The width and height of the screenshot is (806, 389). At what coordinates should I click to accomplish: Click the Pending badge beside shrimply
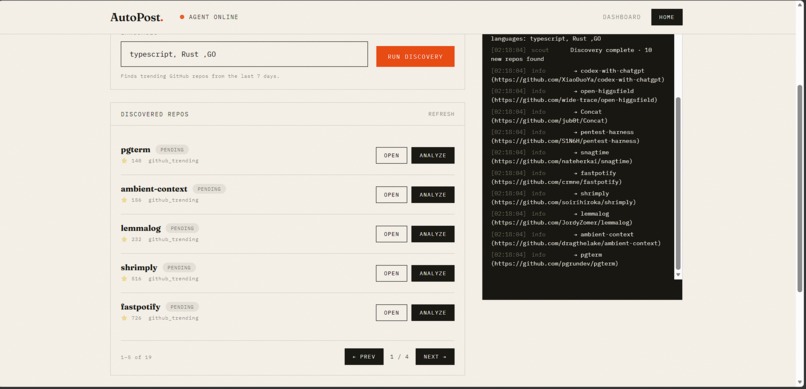[x=179, y=268]
